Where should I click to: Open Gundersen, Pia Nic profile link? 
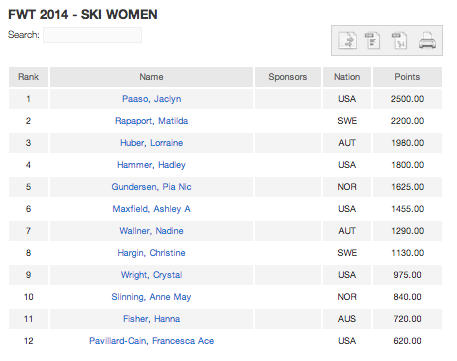tap(152, 187)
